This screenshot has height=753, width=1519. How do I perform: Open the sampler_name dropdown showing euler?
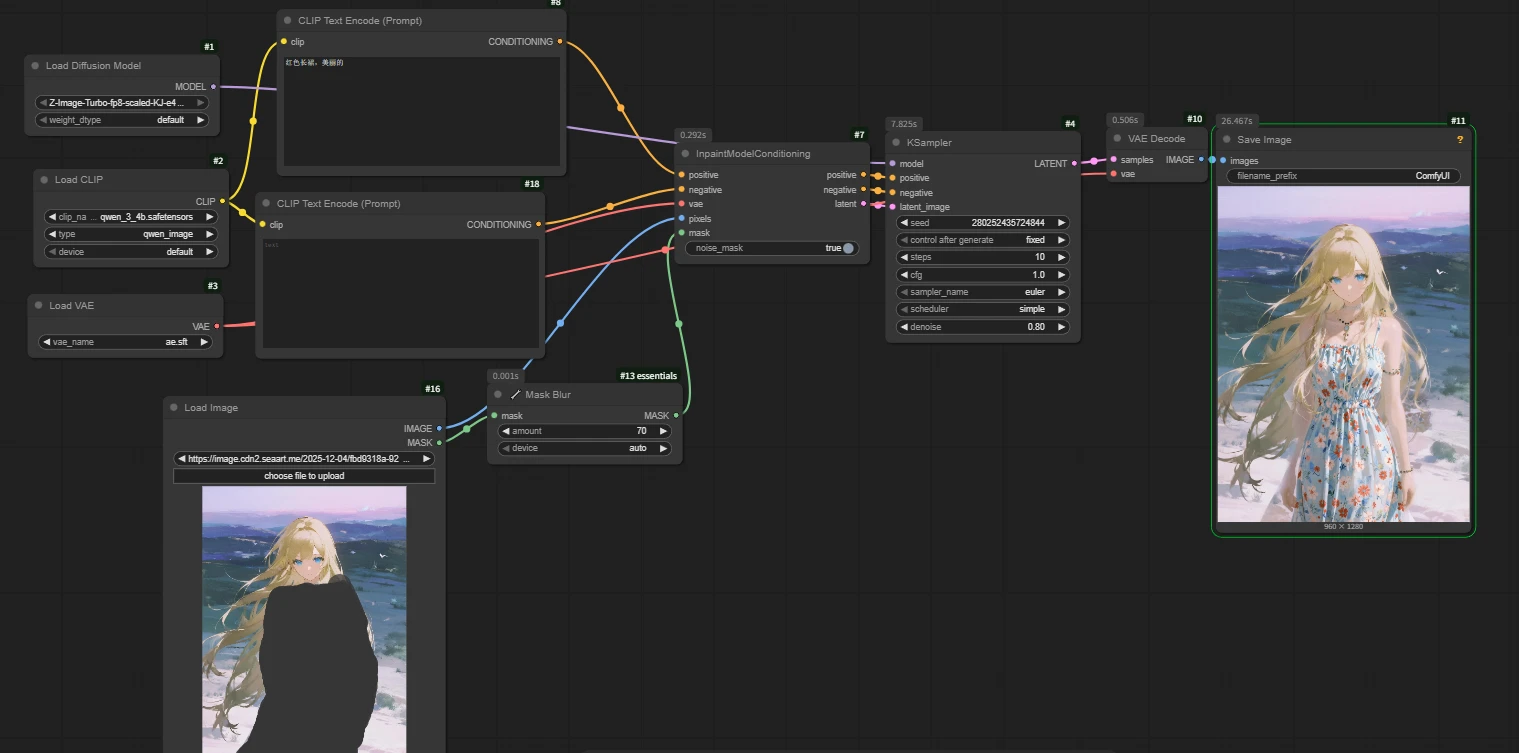tap(982, 292)
